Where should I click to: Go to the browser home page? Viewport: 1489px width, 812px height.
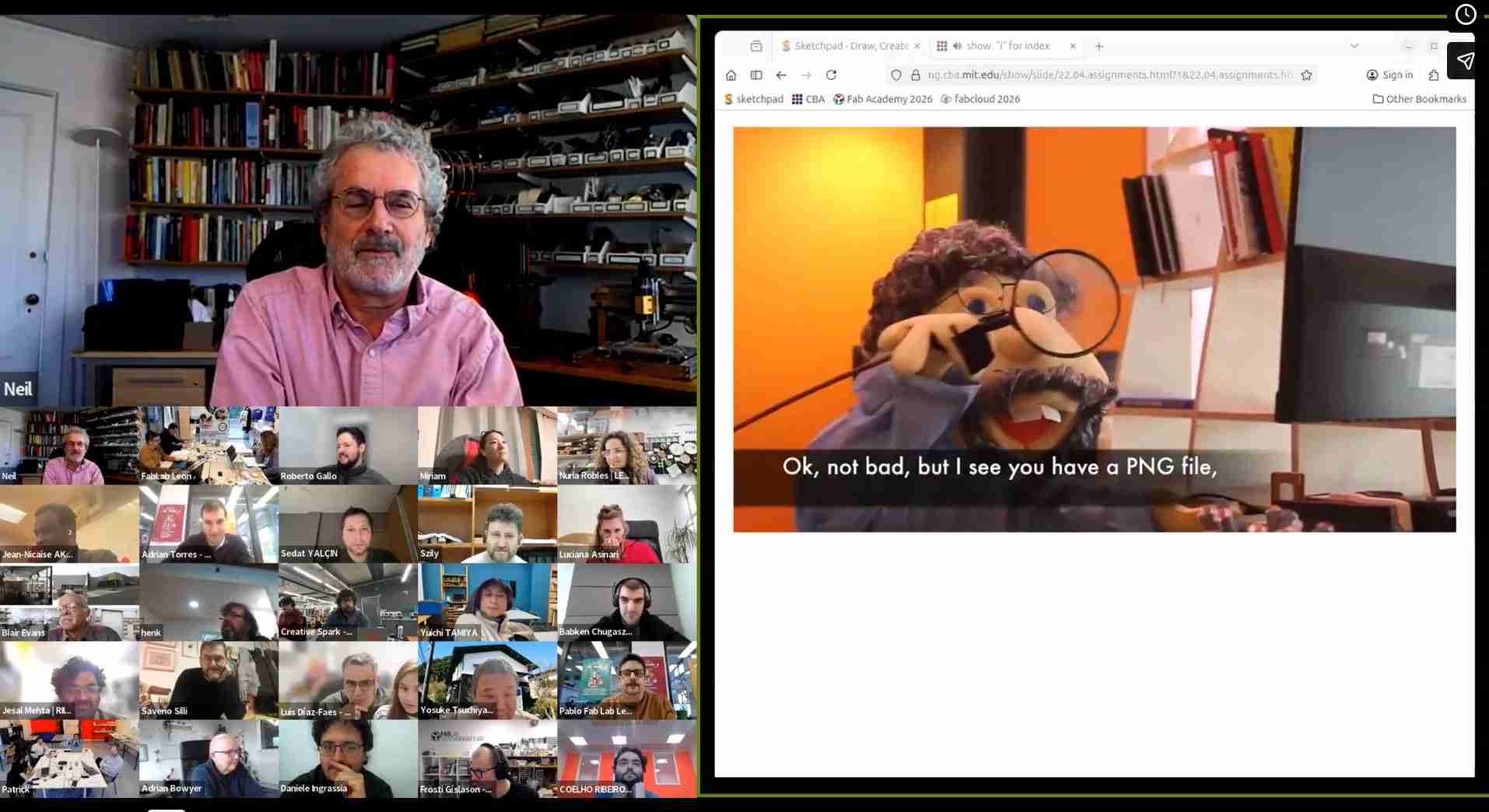pyautogui.click(x=730, y=75)
